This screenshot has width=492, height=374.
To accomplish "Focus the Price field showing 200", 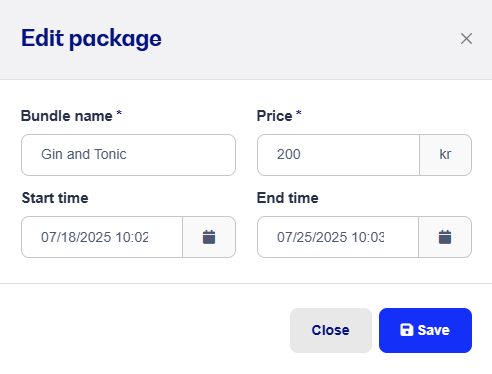I will tap(338, 155).
